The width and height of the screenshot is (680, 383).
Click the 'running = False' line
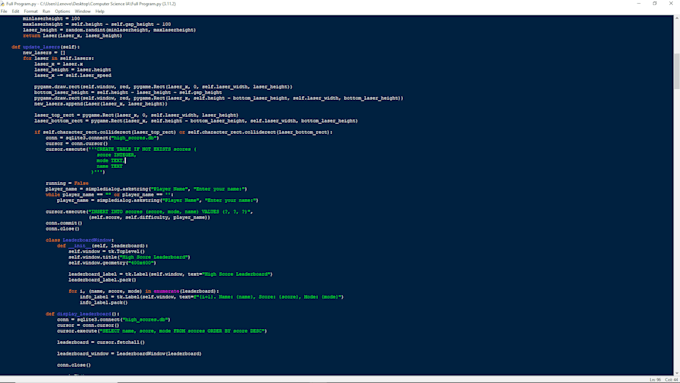(67, 183)
